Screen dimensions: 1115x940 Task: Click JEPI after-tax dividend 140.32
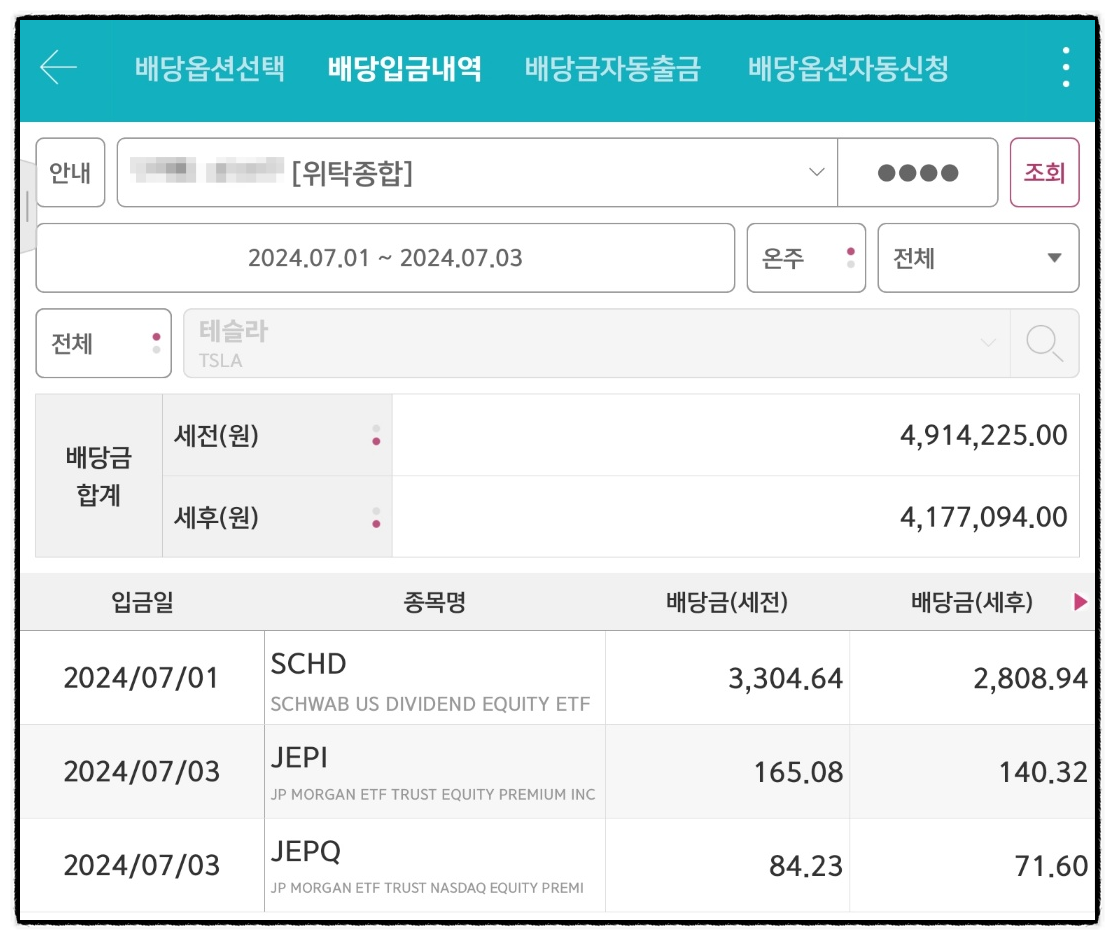tap(1043, 772)
